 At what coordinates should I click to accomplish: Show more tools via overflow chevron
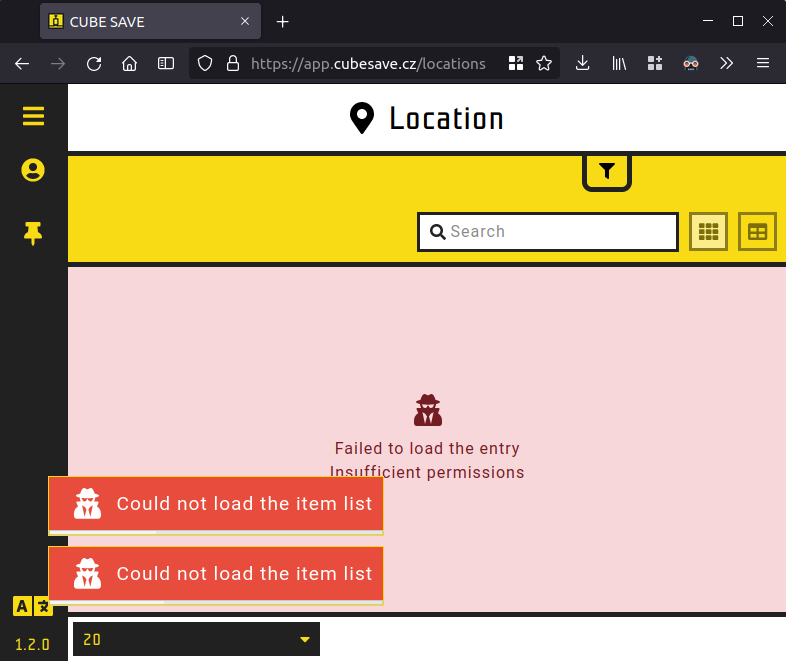(727, 63)
